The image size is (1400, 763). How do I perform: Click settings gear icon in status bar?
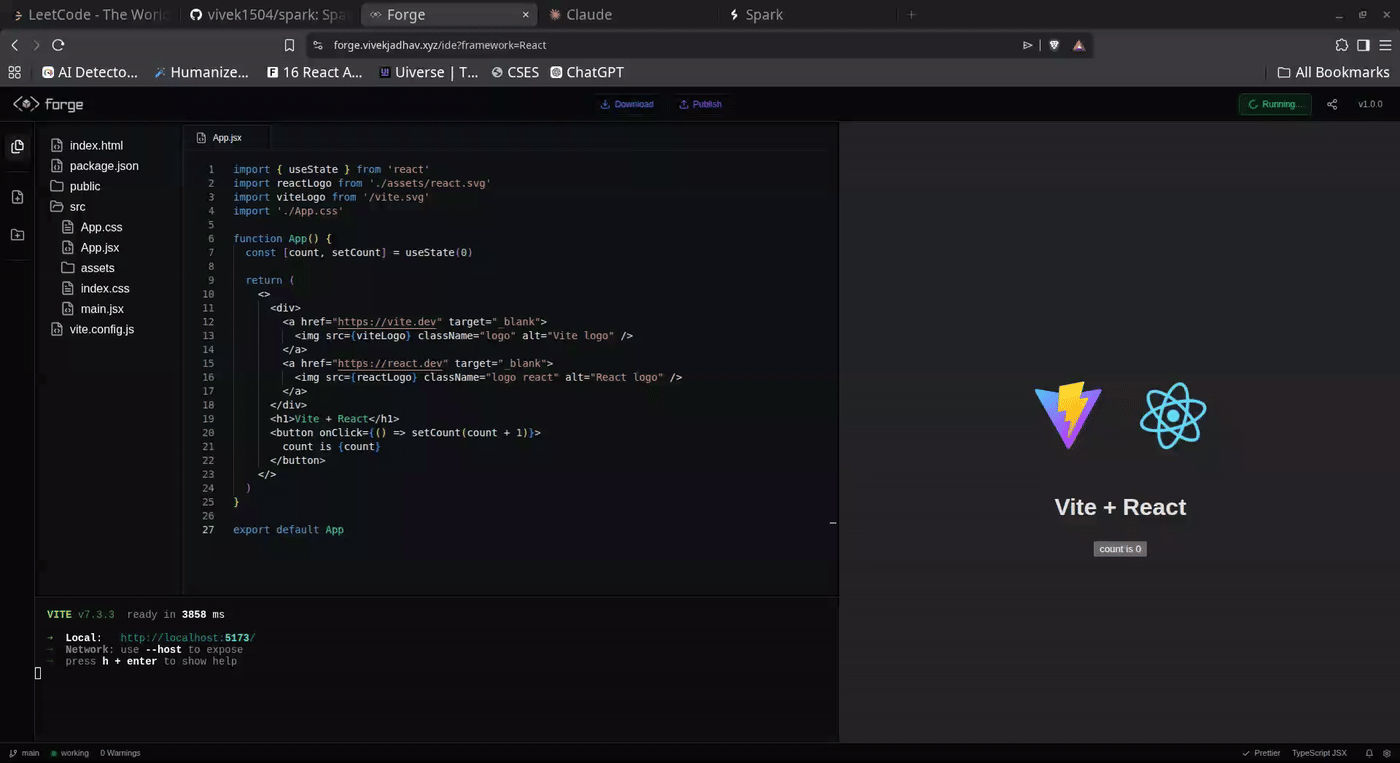[1385, 753]
